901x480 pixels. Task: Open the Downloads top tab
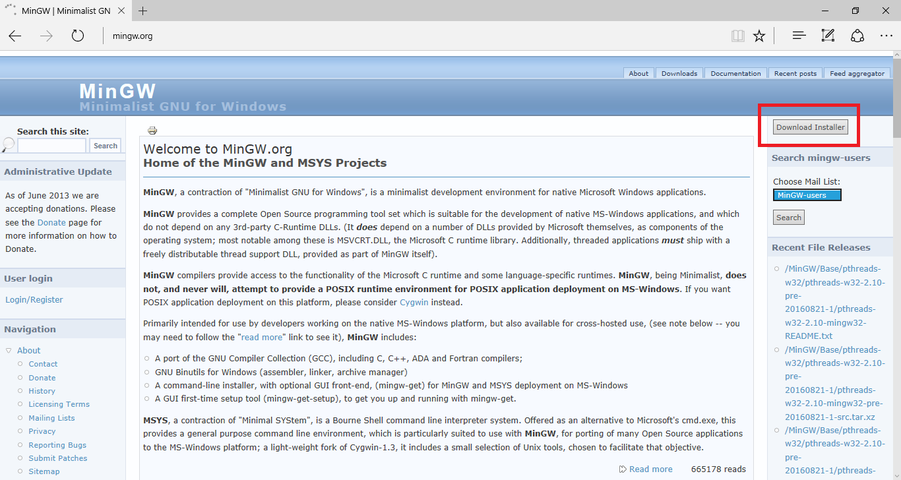pos(679,74)
